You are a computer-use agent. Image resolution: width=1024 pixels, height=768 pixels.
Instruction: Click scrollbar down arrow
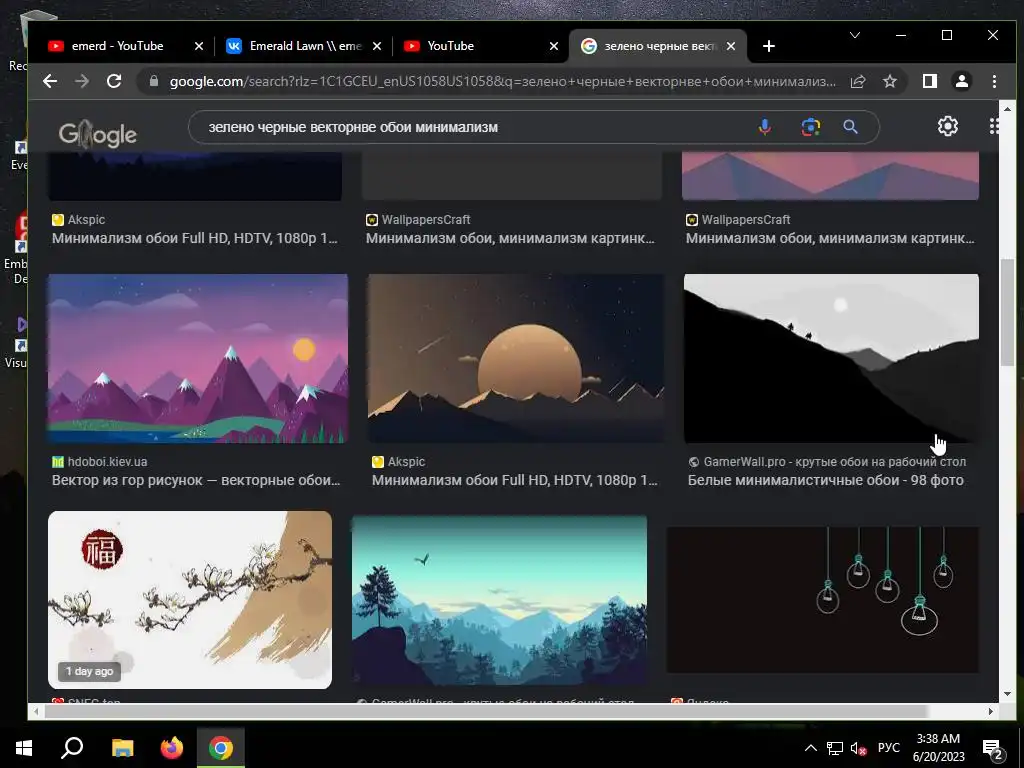coord(1007,694)
